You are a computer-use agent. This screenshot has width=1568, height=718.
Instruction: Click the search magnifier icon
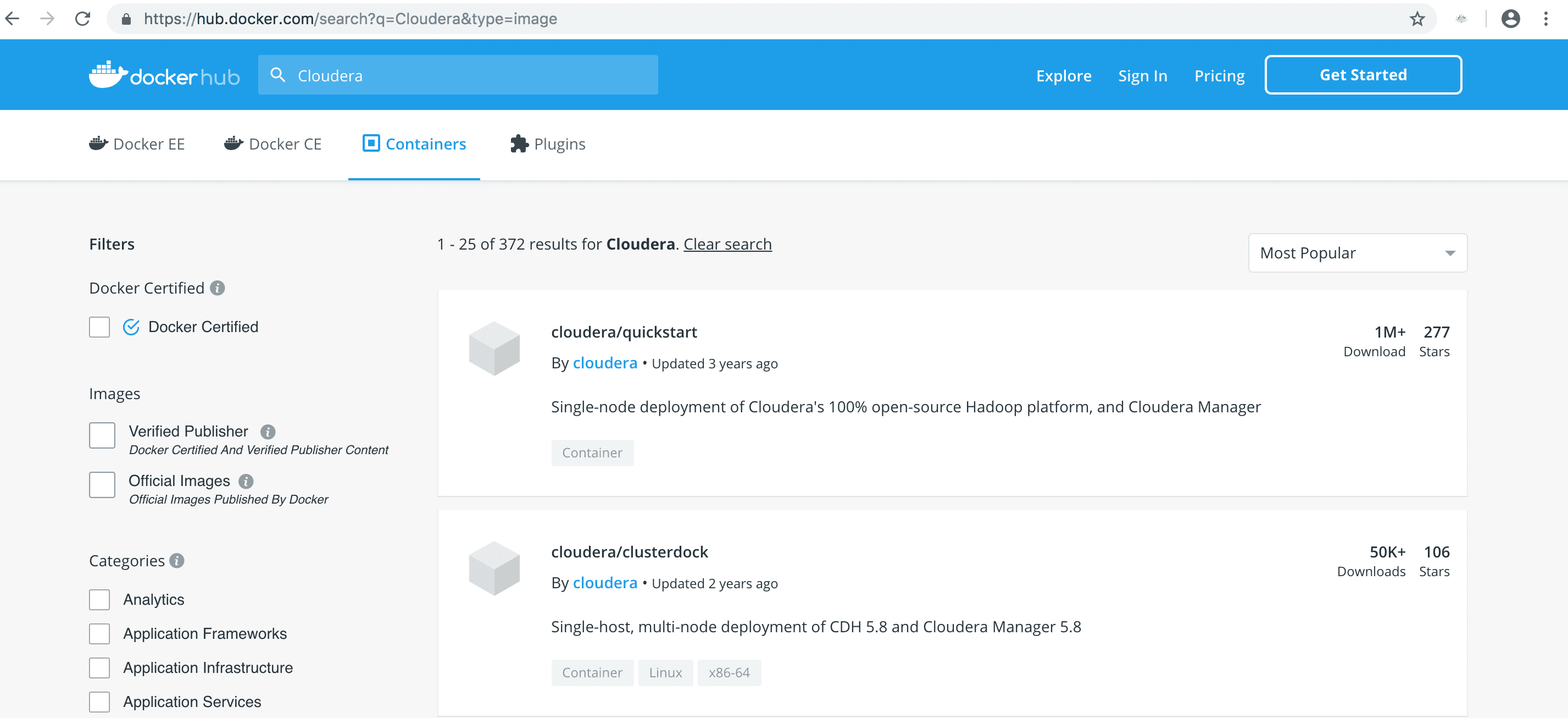(x=277, y=75)
